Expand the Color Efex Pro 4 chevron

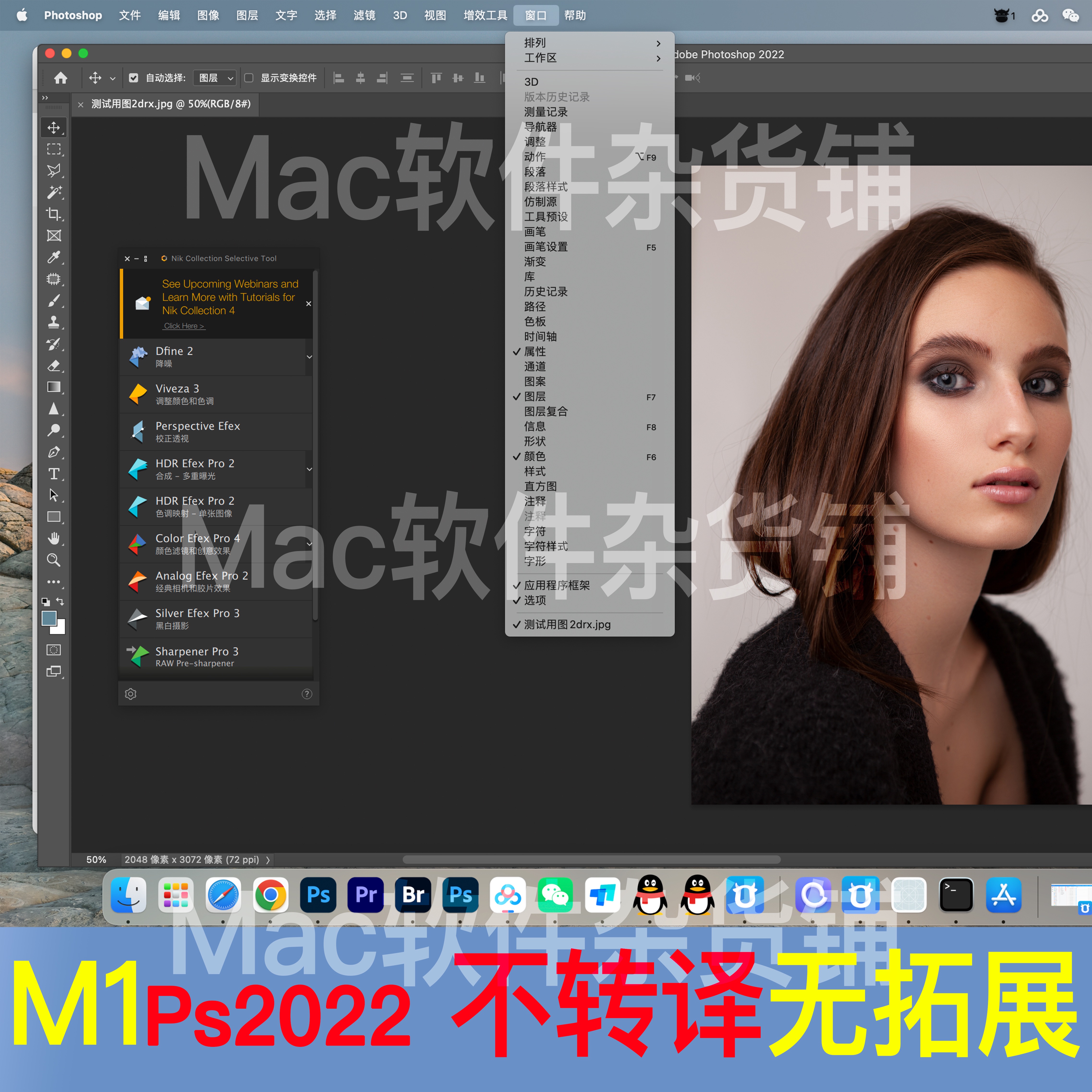click(309, 544)
